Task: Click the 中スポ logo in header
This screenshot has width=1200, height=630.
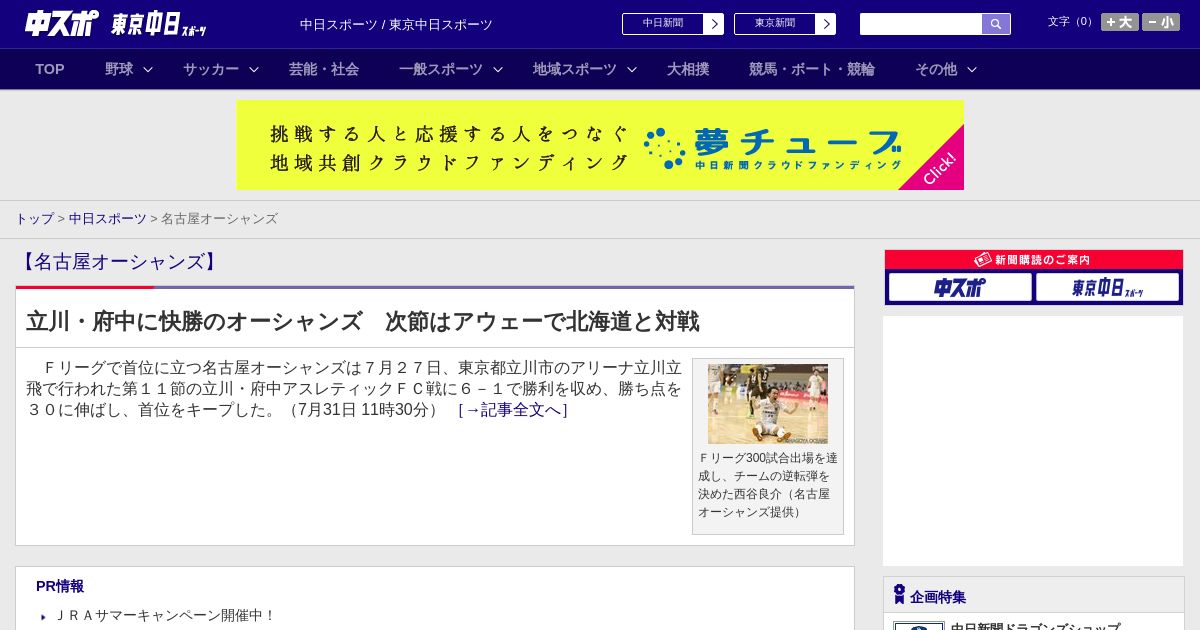Action: tap(61, 23)
